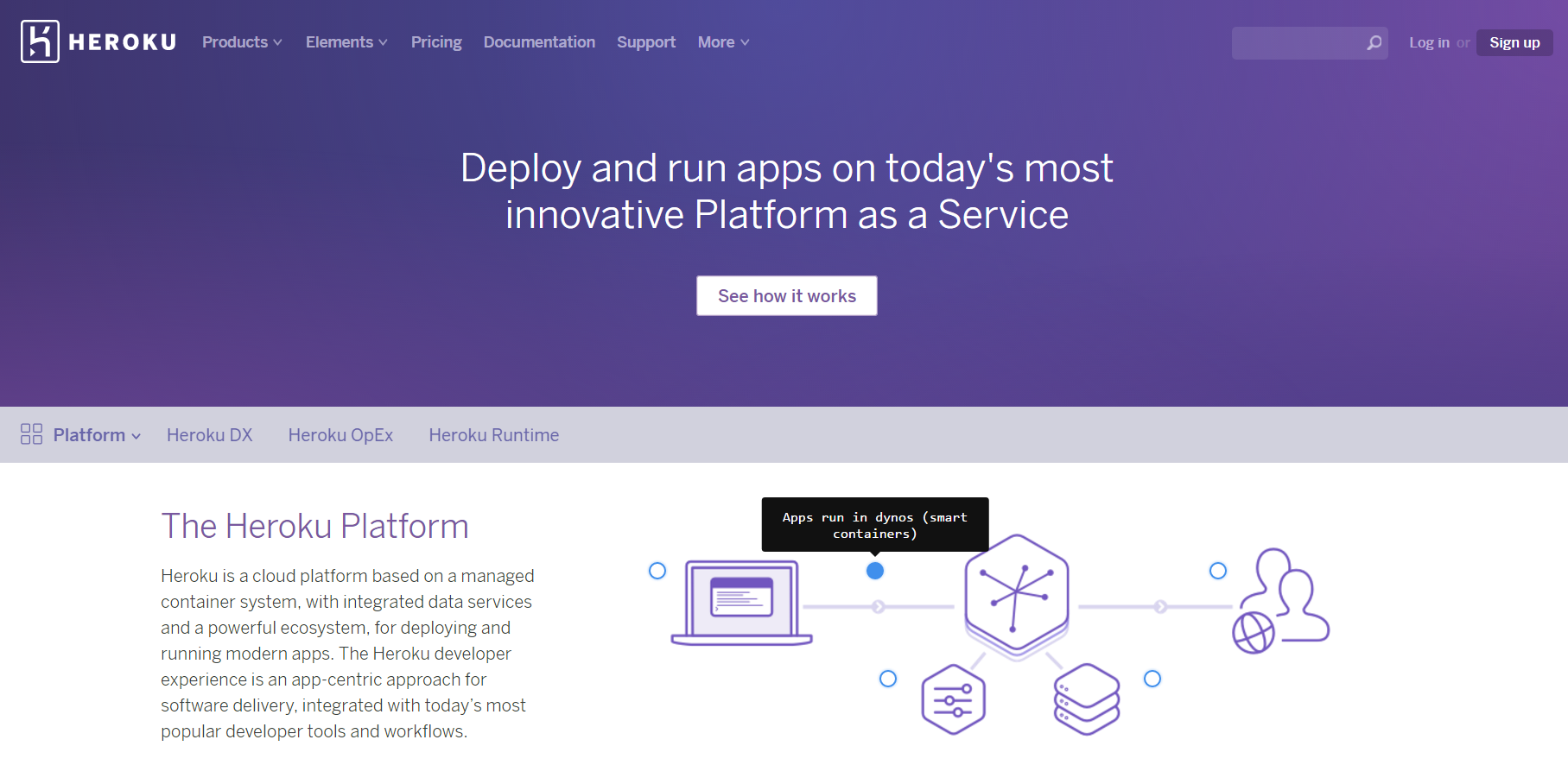Click the See how it works button
This screenshot has height=765, width=1568.
[x=787, y=296]
